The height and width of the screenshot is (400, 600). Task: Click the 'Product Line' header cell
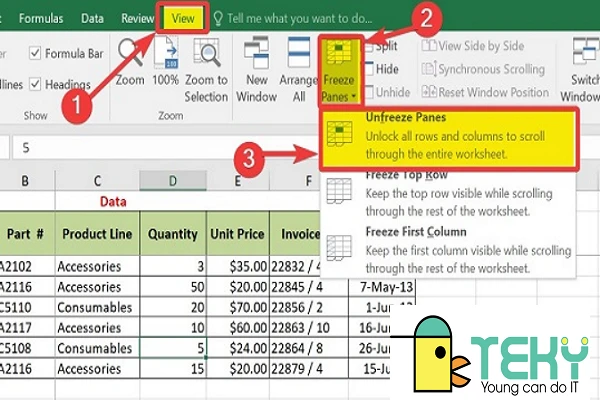pyautogui.click(x=98, y=233)
